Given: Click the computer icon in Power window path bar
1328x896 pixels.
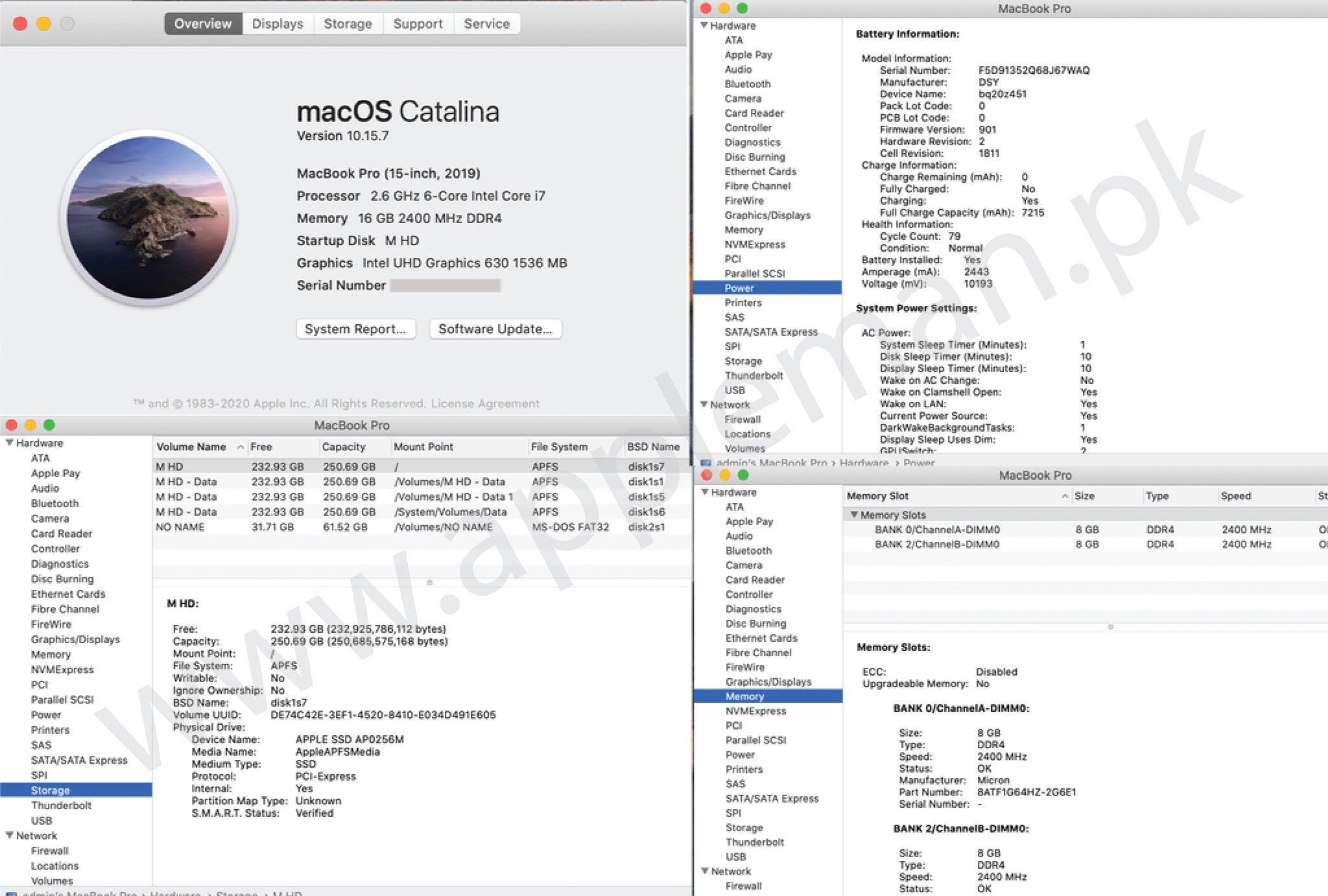Looking at the screenshot, I should (705, 463).
